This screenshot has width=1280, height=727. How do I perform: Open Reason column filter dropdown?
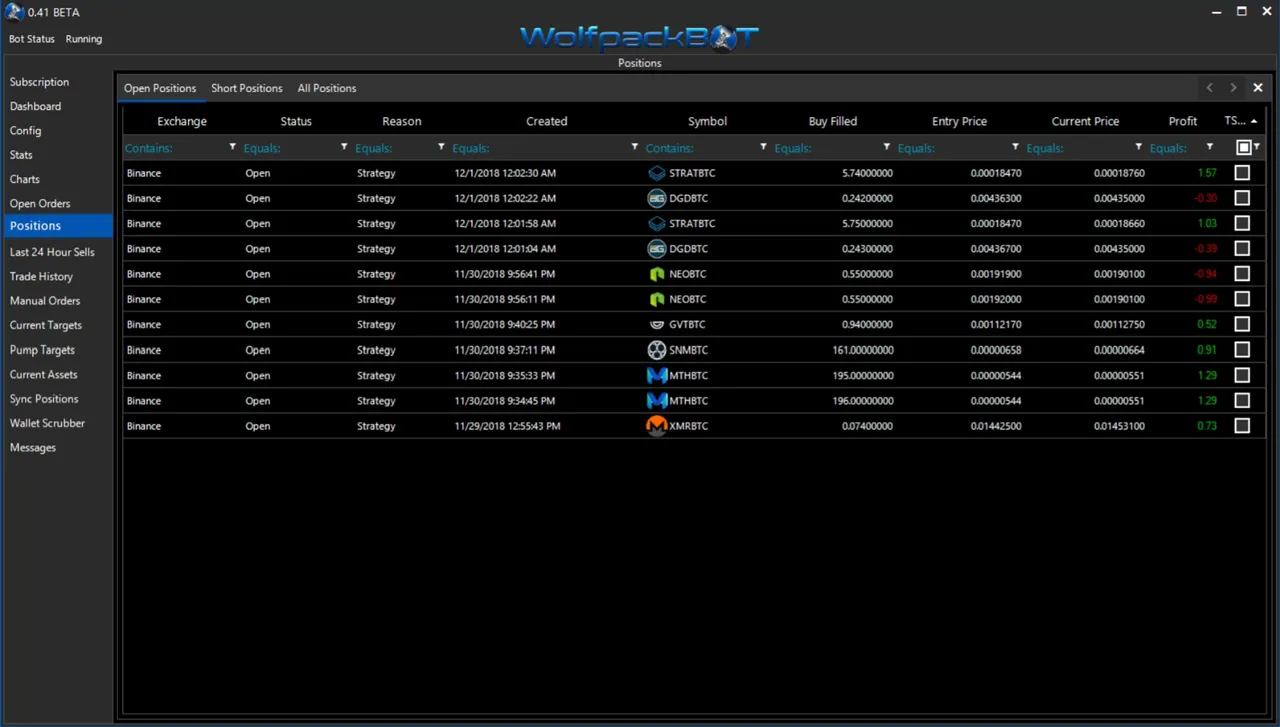coord(441,147)
